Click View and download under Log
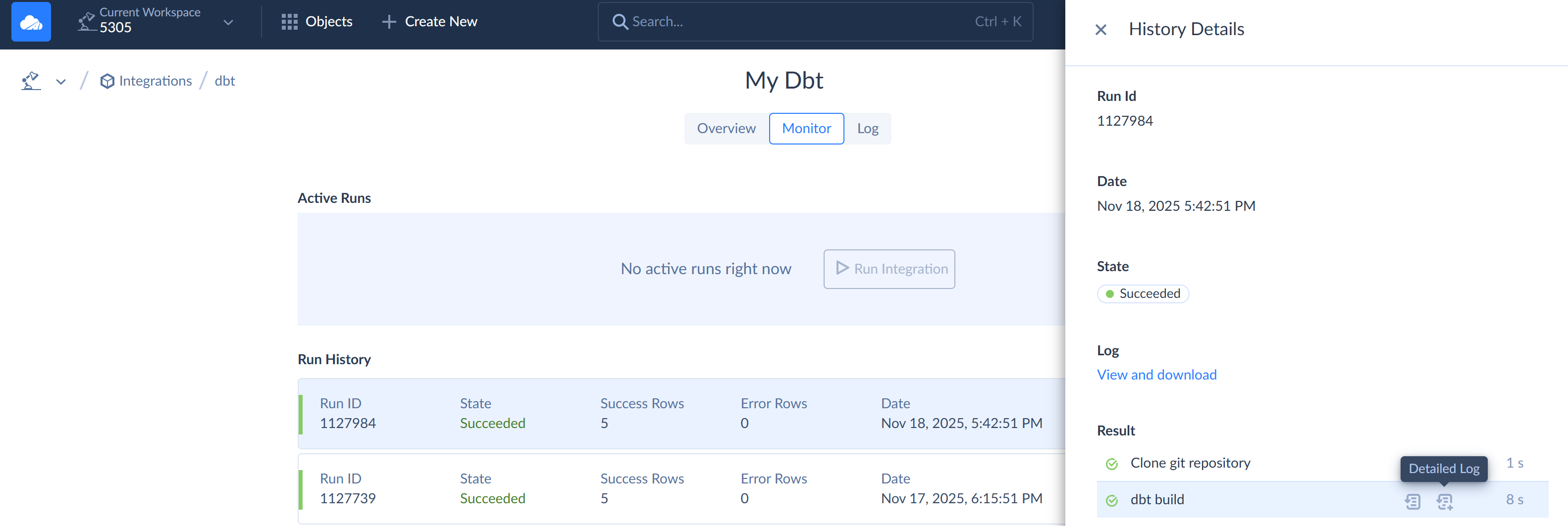The image size is (1568, 526). click(1156, 375)
